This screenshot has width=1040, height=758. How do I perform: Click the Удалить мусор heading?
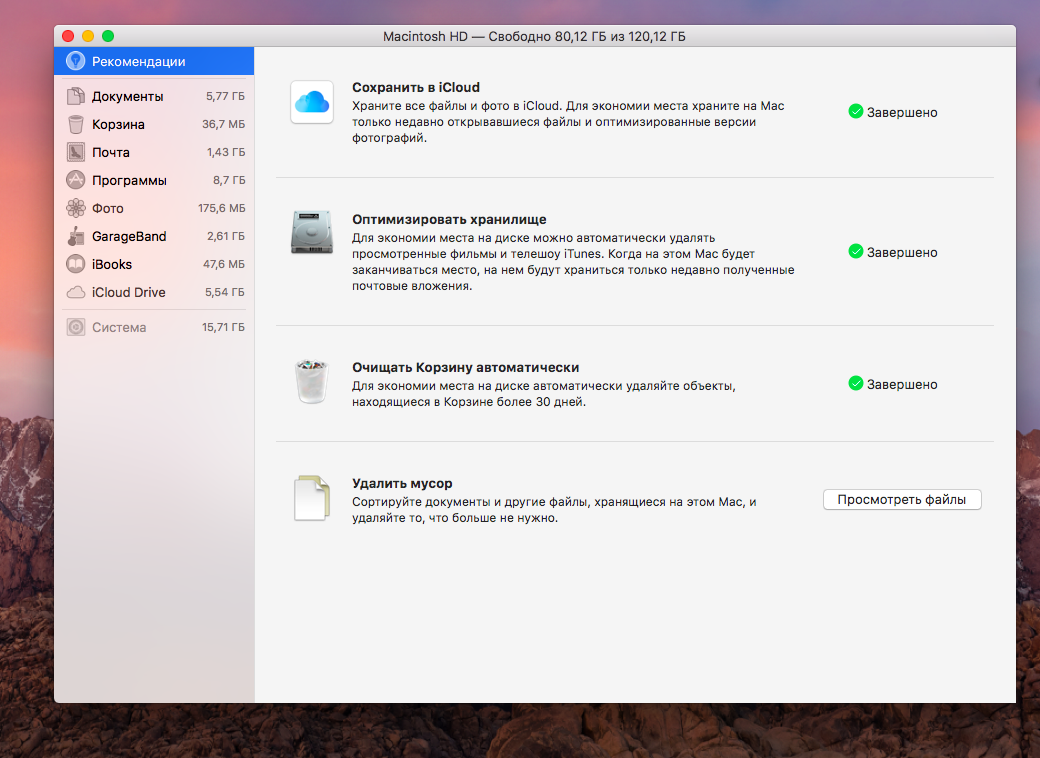[402, 483]
